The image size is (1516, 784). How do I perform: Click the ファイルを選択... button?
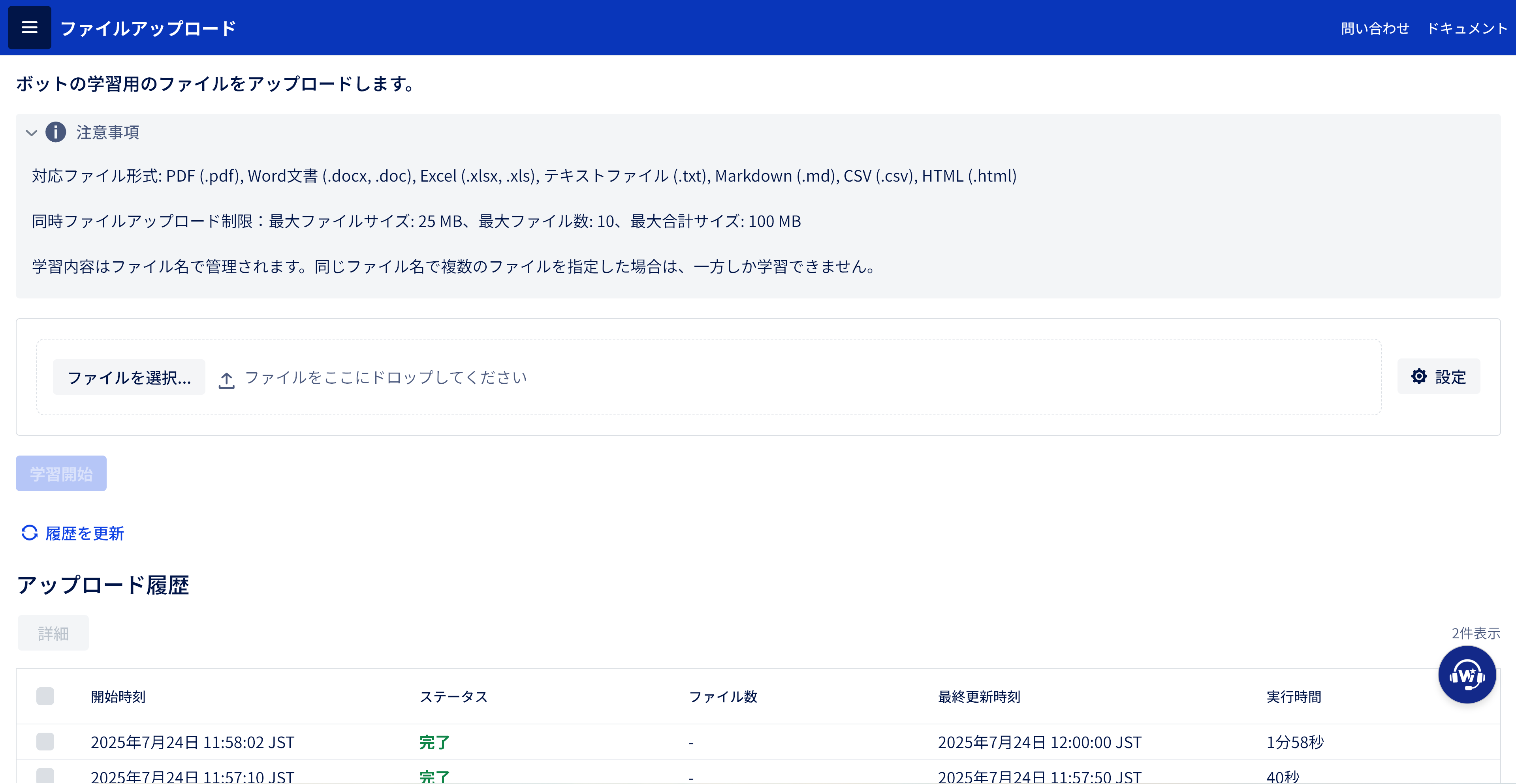click(129, 377)
